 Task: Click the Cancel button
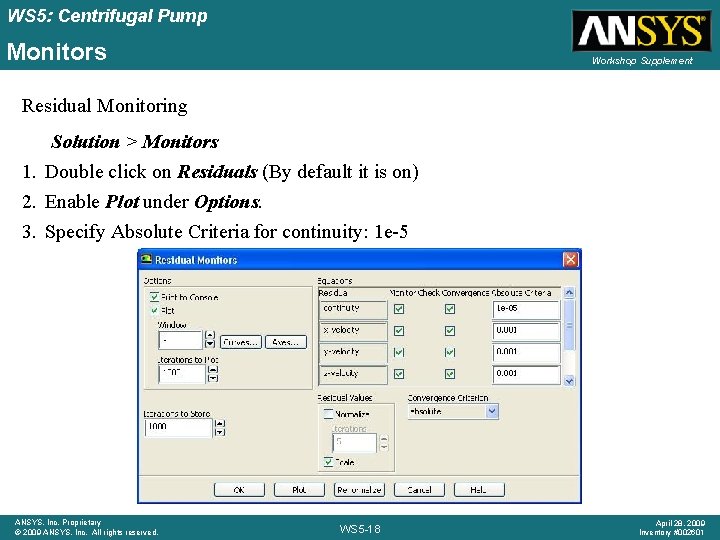[x=419, y=489]
